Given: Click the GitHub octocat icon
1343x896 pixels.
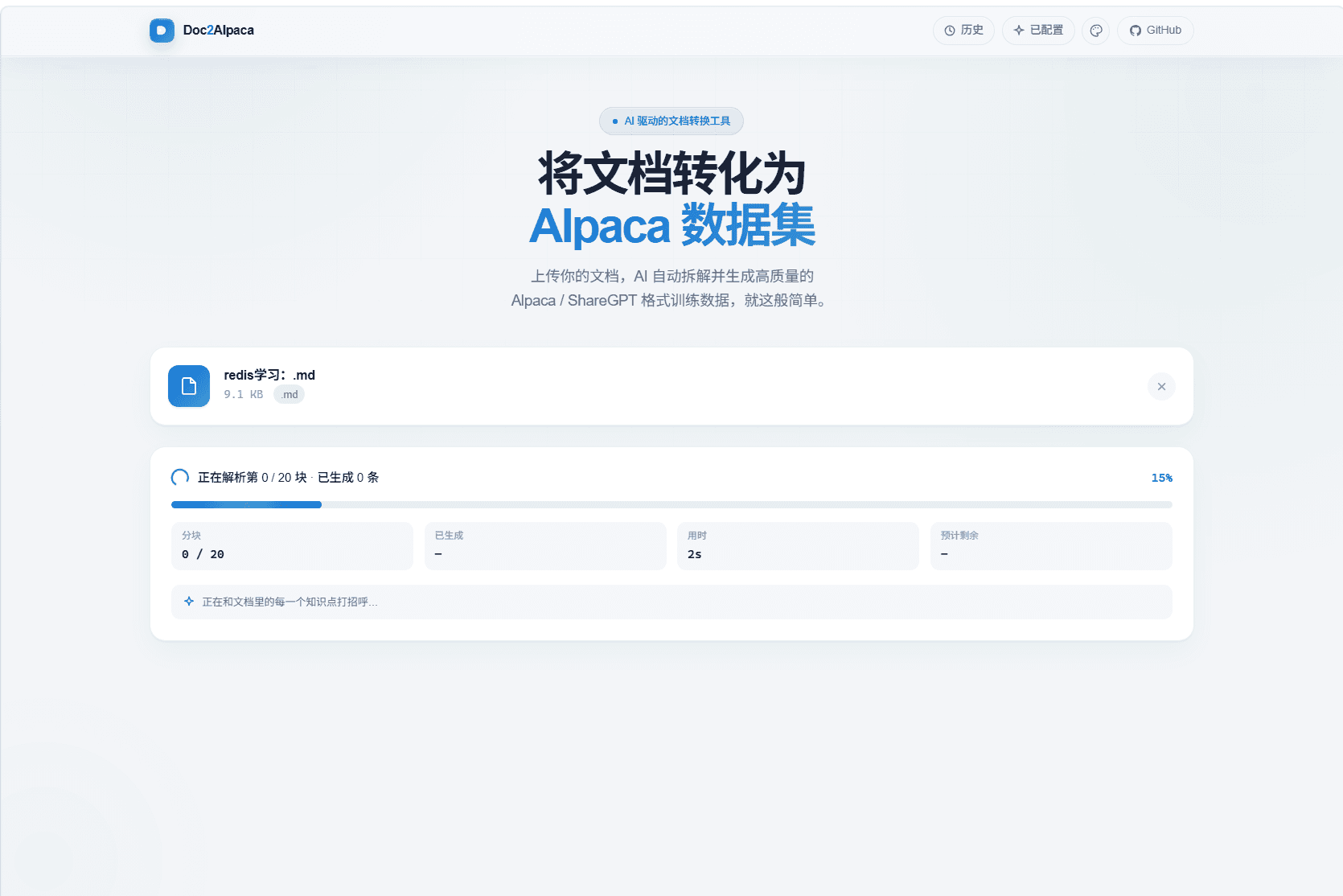Looking at the screenshot, I should 1136,31.
